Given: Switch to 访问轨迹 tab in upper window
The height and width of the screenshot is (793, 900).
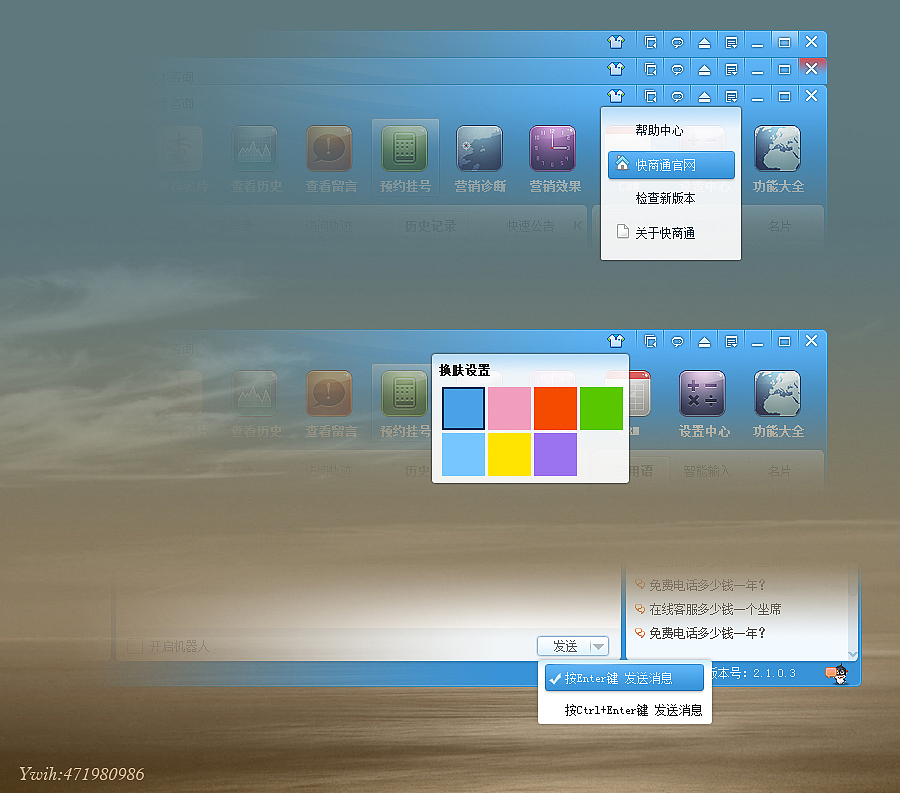Looking at the screenshot, I should pos(328,226).
